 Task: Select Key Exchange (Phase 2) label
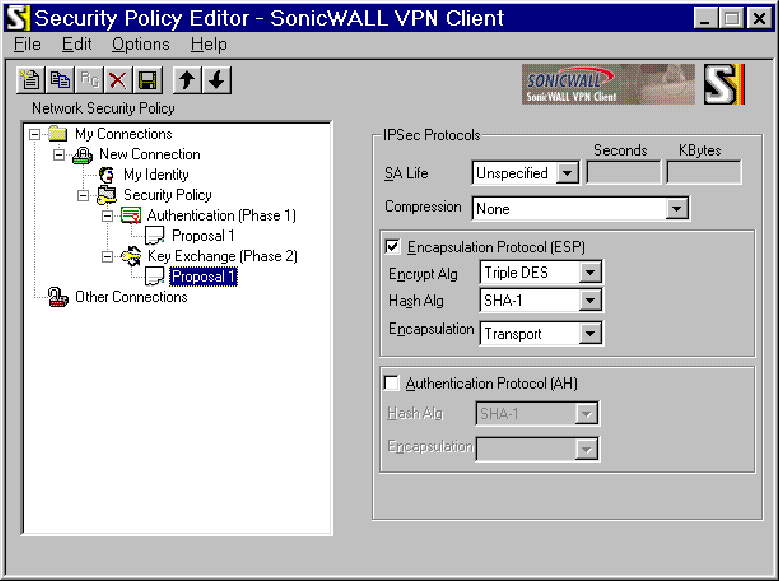223,256
